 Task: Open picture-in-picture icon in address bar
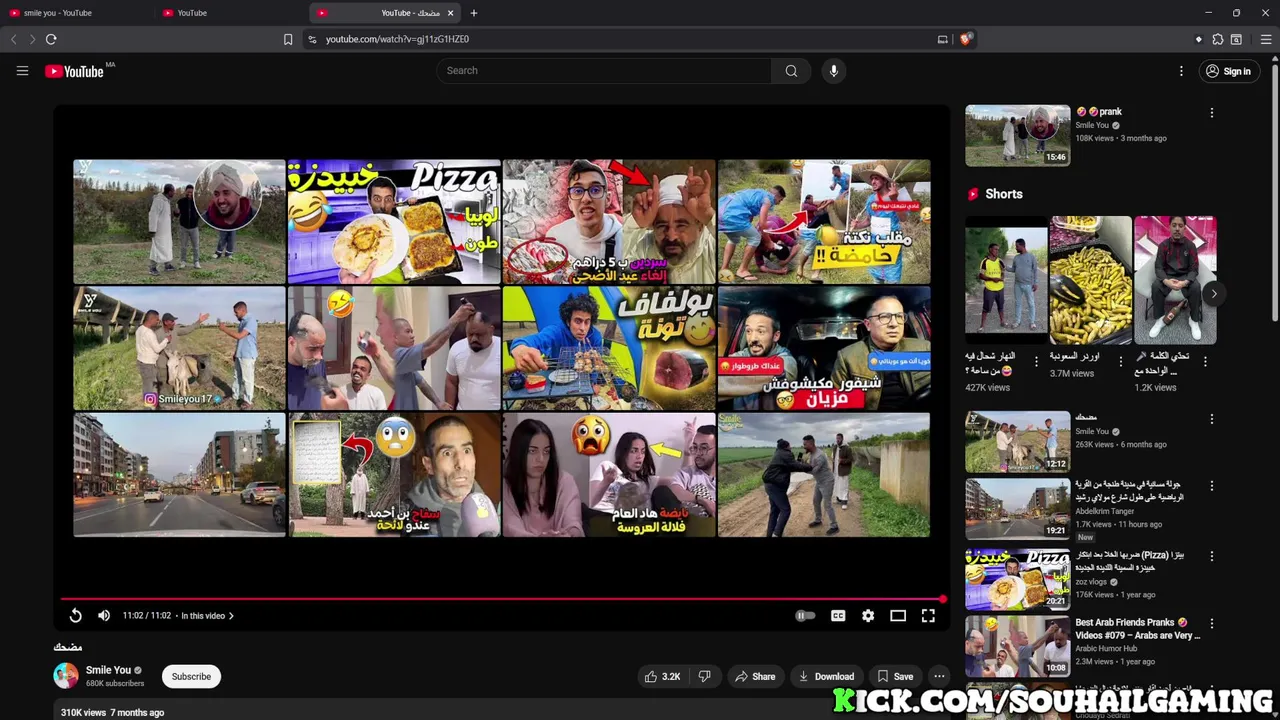[942, 39]
